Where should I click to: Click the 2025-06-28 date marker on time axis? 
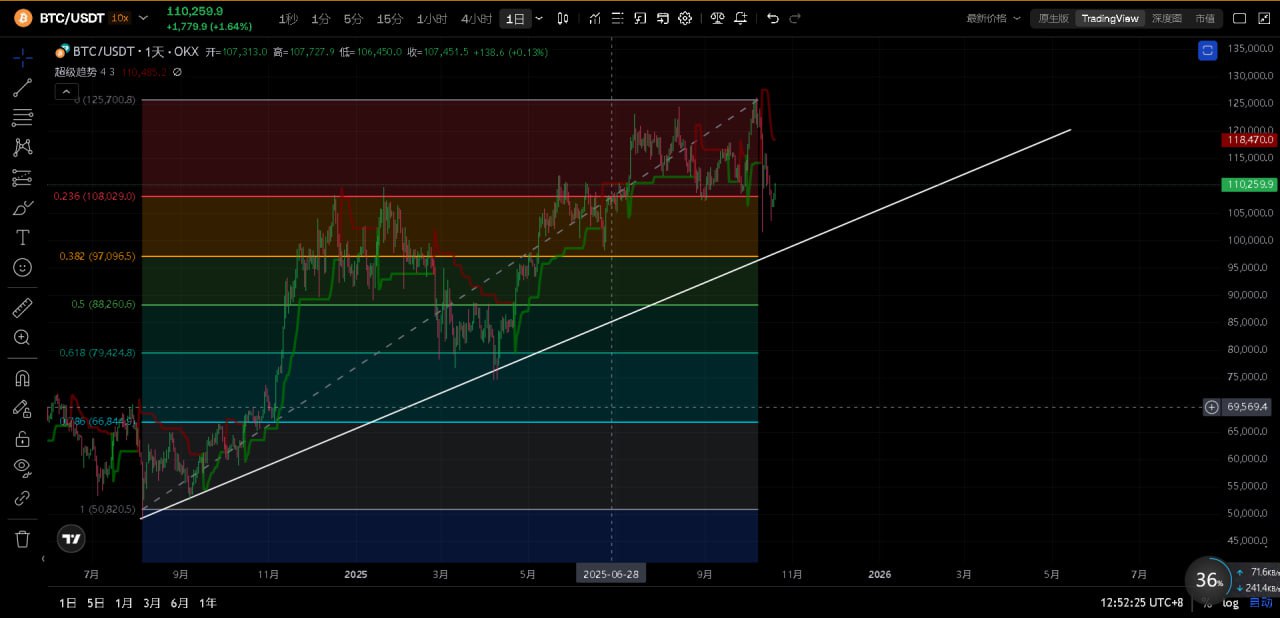[x=611, y=574]
